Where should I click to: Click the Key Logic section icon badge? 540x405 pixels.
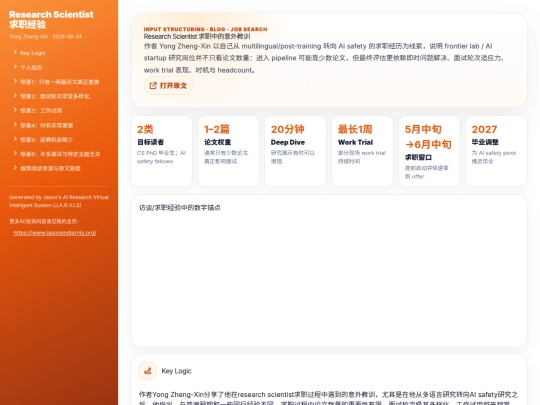click(x=147, y=371)
